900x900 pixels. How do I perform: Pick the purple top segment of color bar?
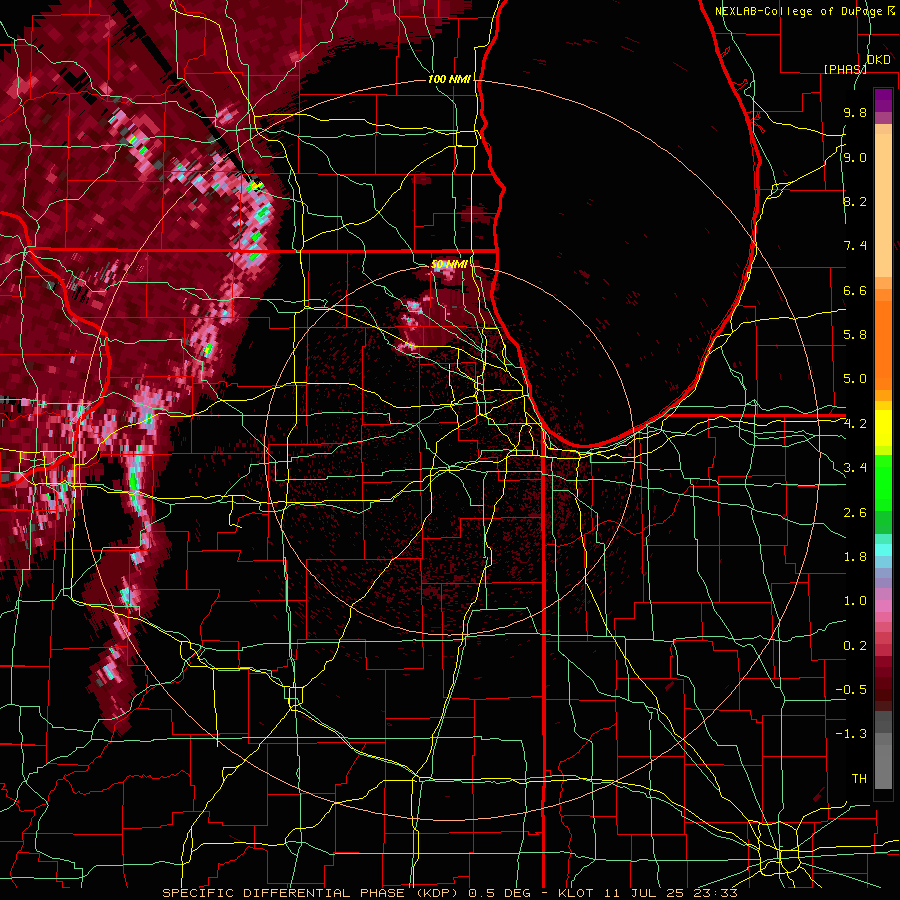point(883,100)
